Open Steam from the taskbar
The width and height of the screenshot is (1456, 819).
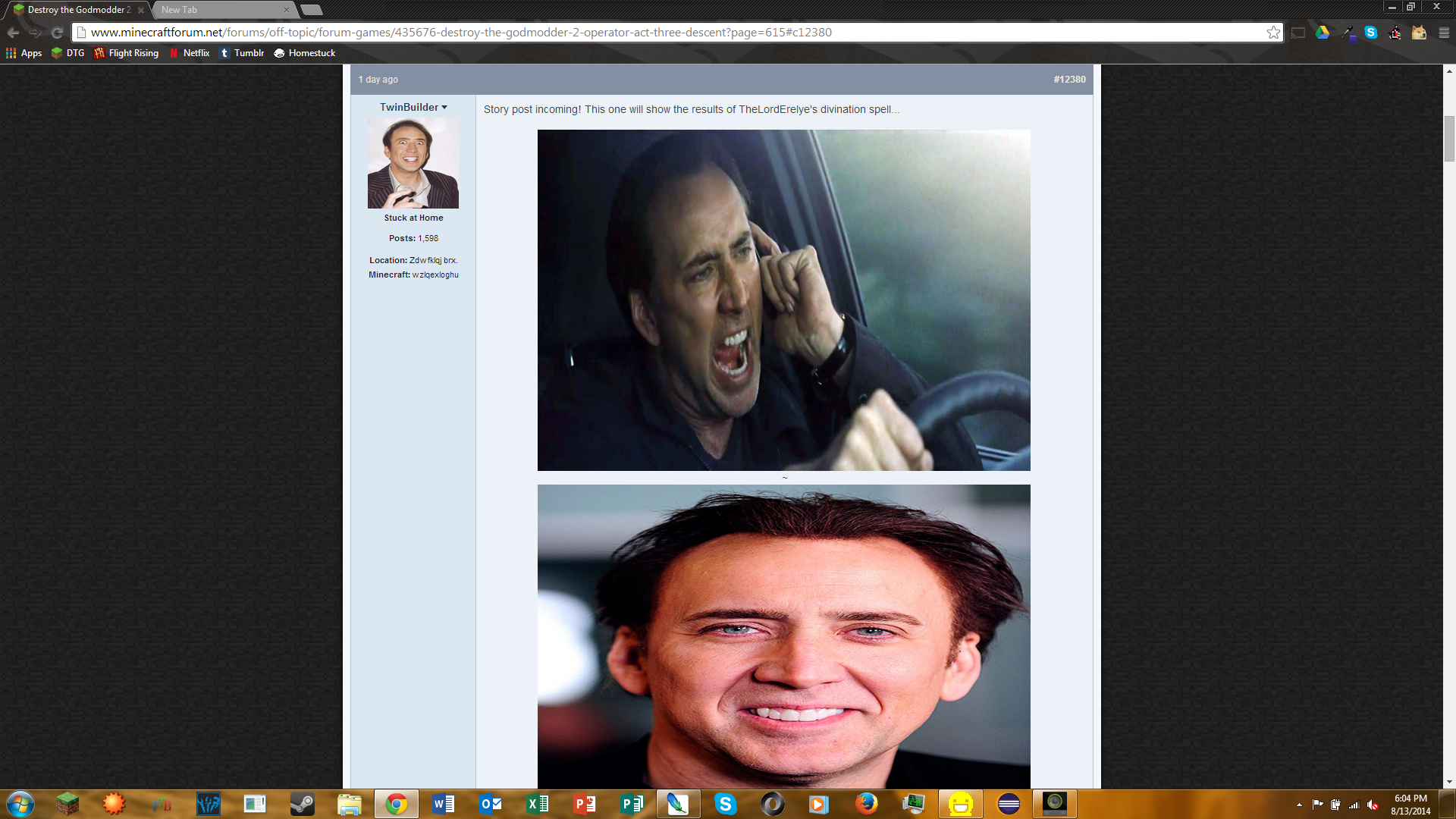[x=302, y=804]
